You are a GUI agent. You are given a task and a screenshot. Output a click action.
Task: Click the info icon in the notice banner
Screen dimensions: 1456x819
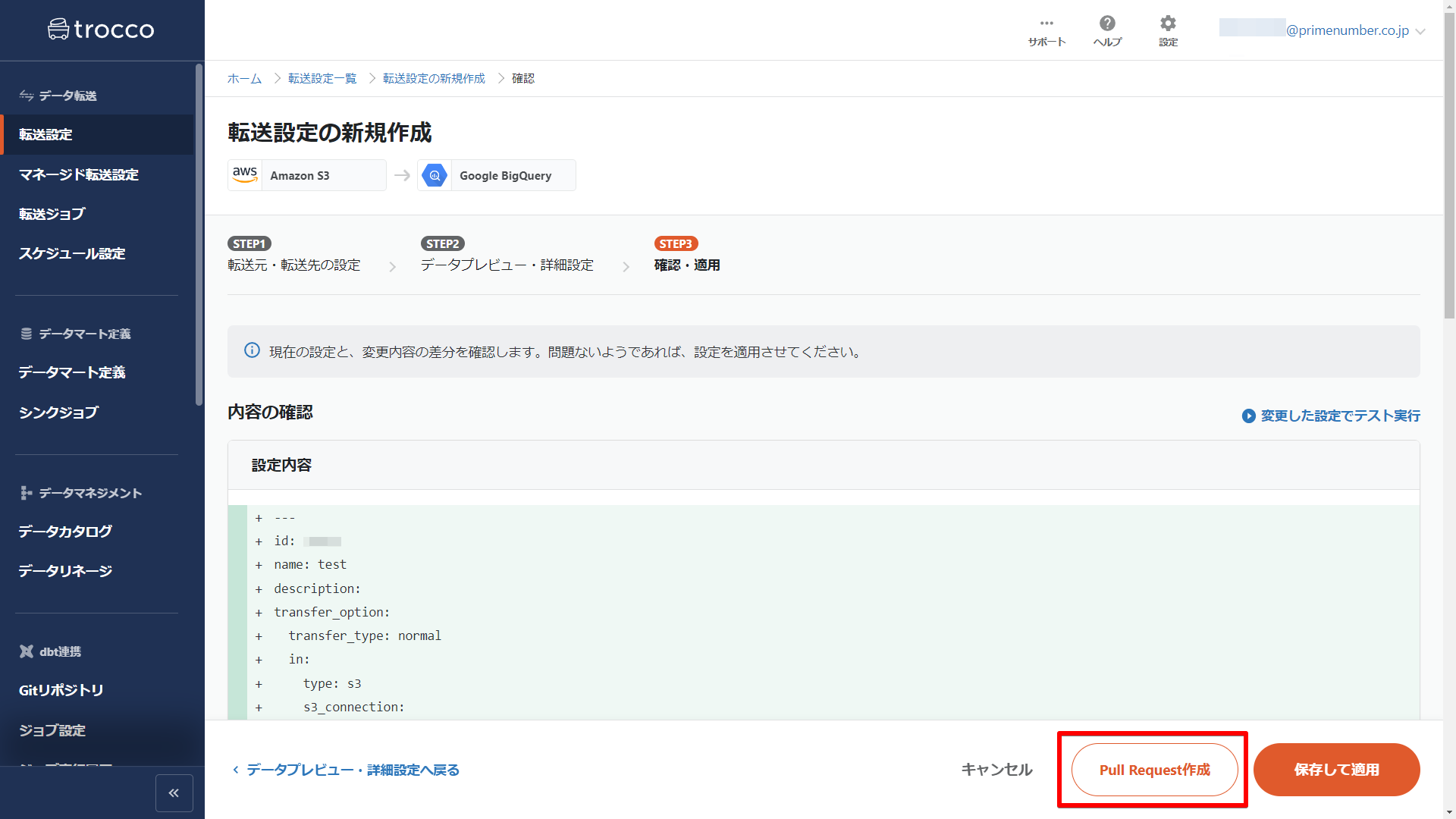pos(252,350)
